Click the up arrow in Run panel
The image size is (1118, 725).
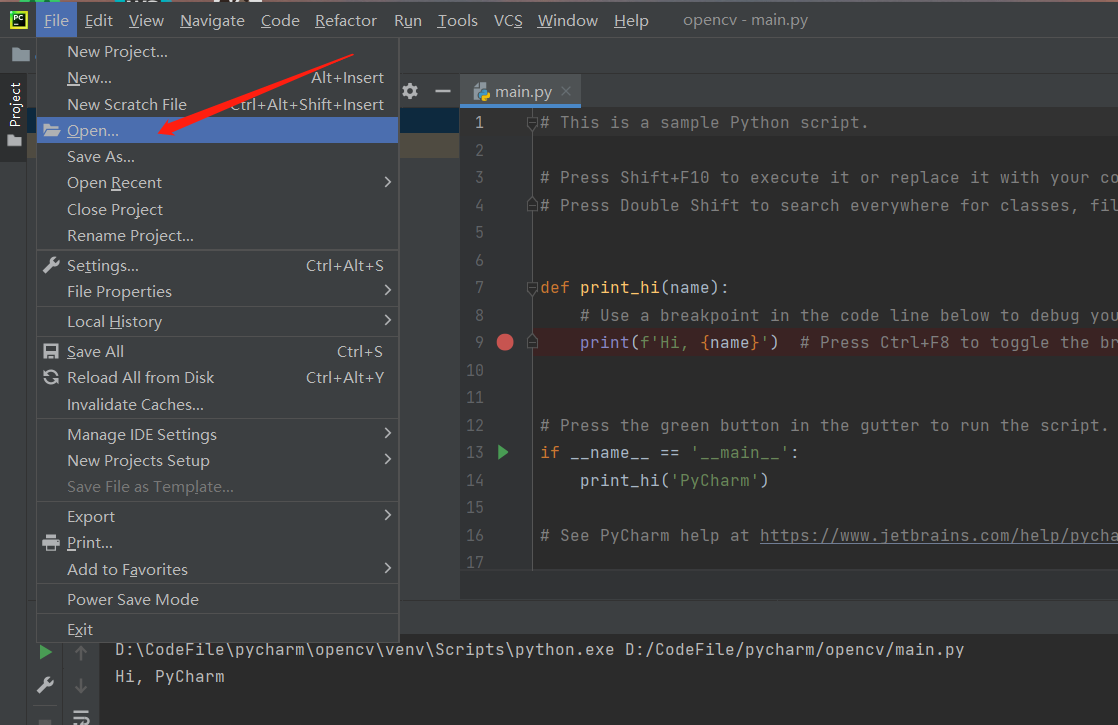click(x=81, y=652)
